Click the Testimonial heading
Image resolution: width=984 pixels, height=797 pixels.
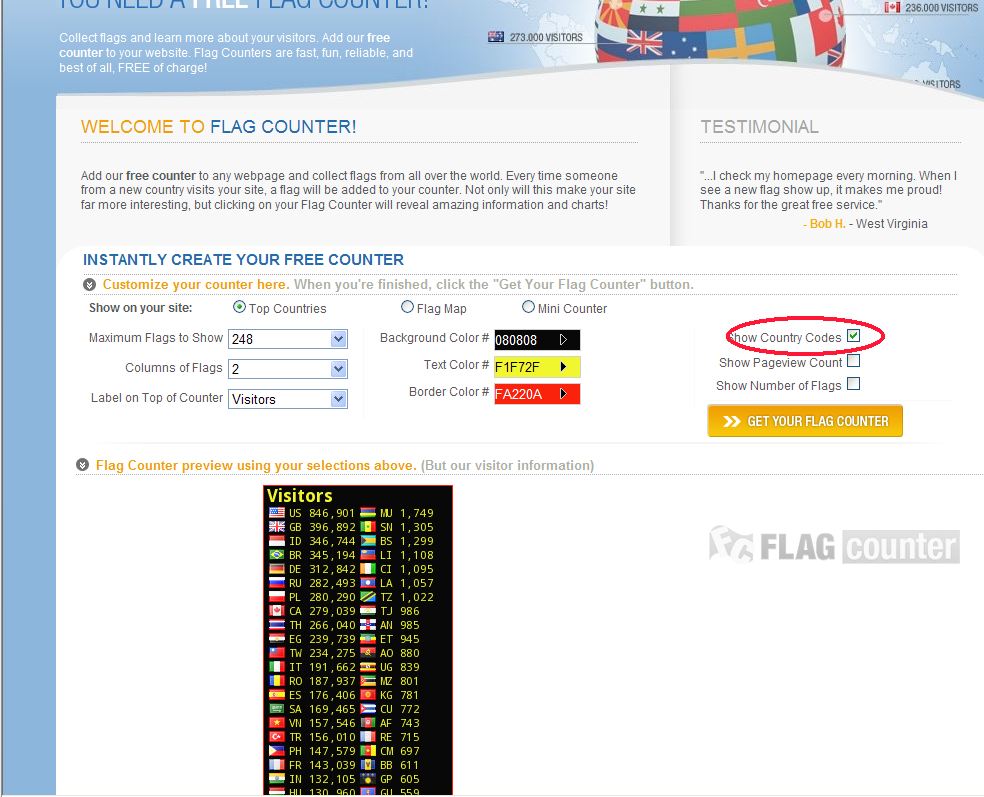click(759, 127)
